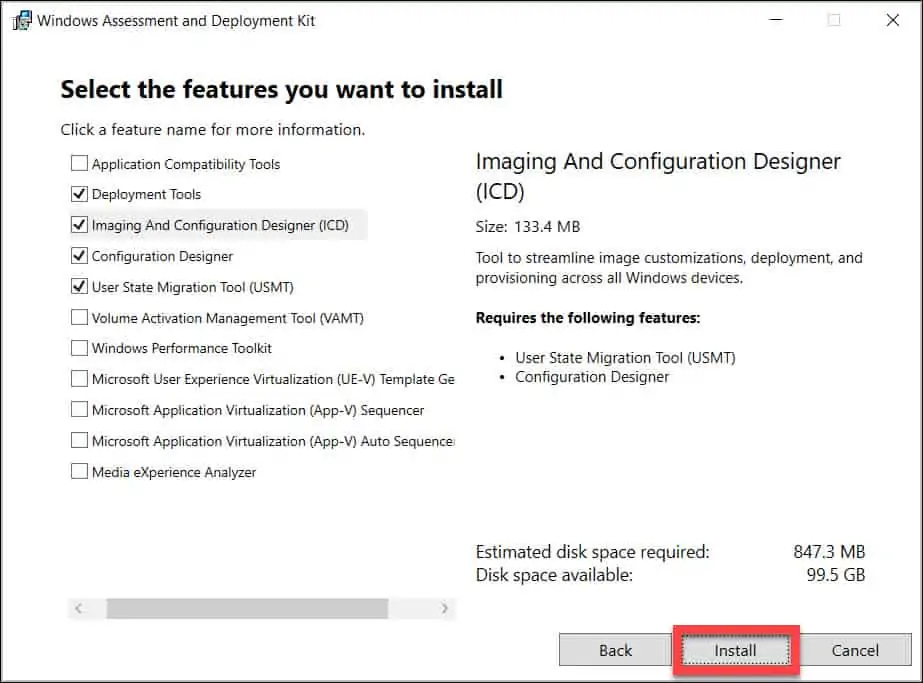Select Imaging And Configuration Designer (ICD) list label

pos(220,226)
